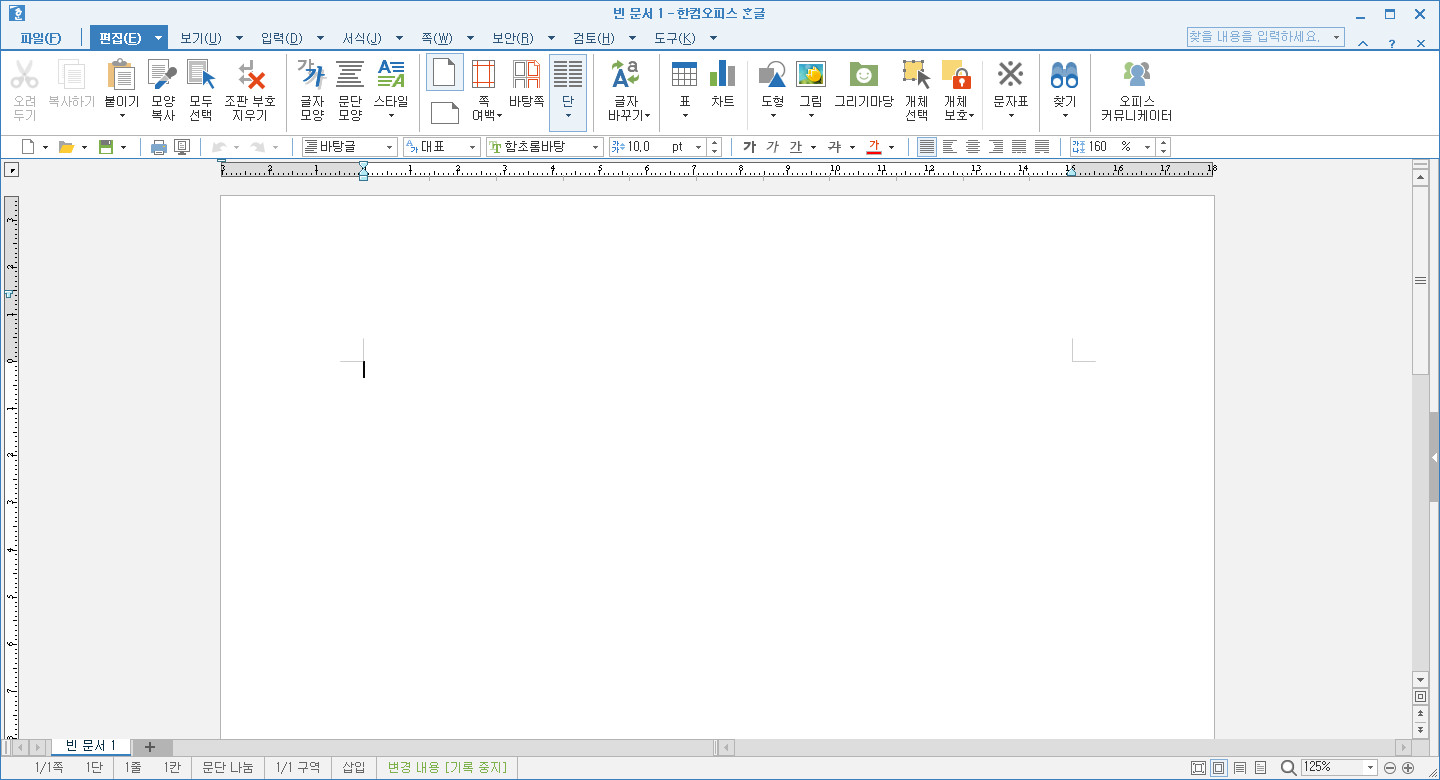Click the zoom in plus icon
1440x780 pixels.
pyautogui.click(x=1408, y=767)
